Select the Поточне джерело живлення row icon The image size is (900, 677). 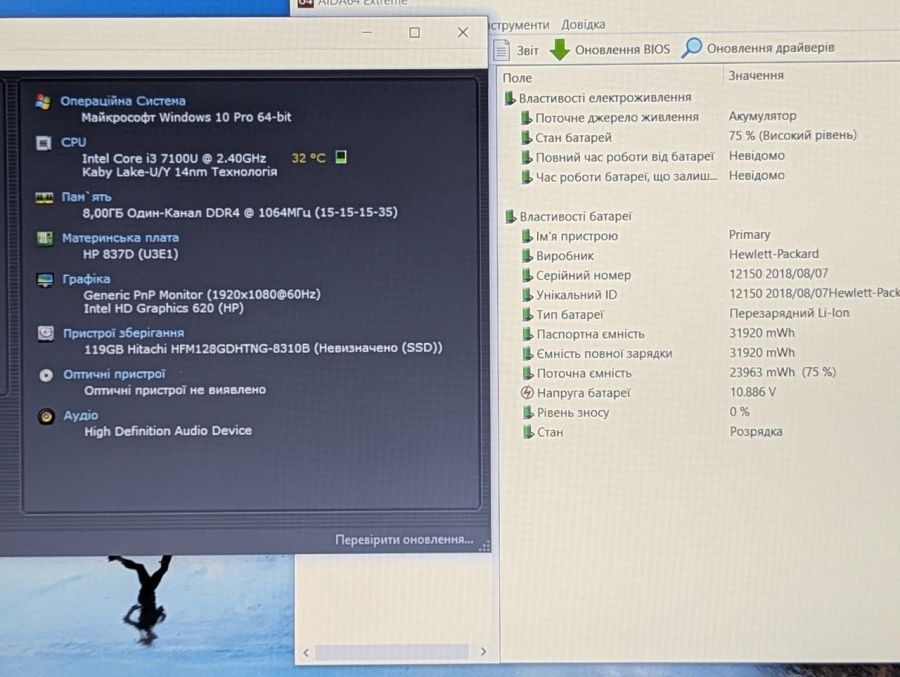[526, 118]
